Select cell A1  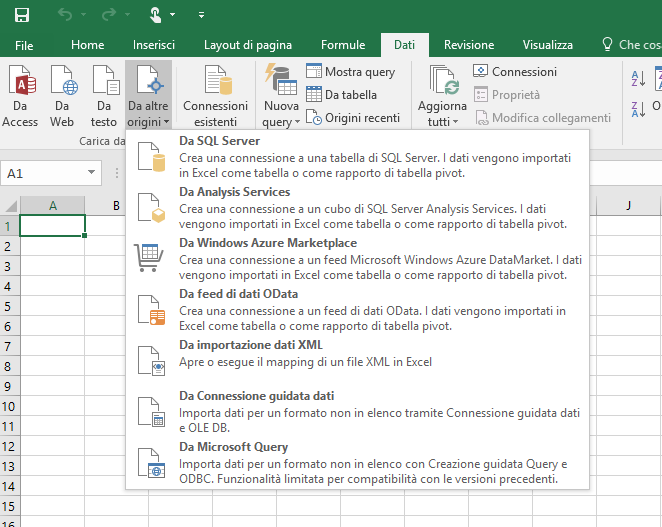point(52,225)
